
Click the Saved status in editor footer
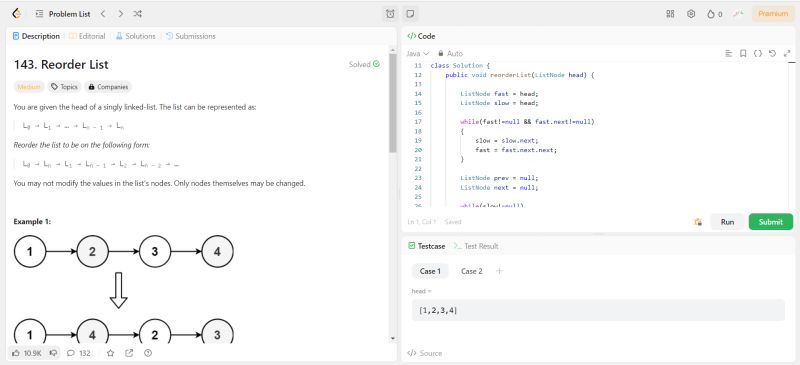click(x=453, y=222)
